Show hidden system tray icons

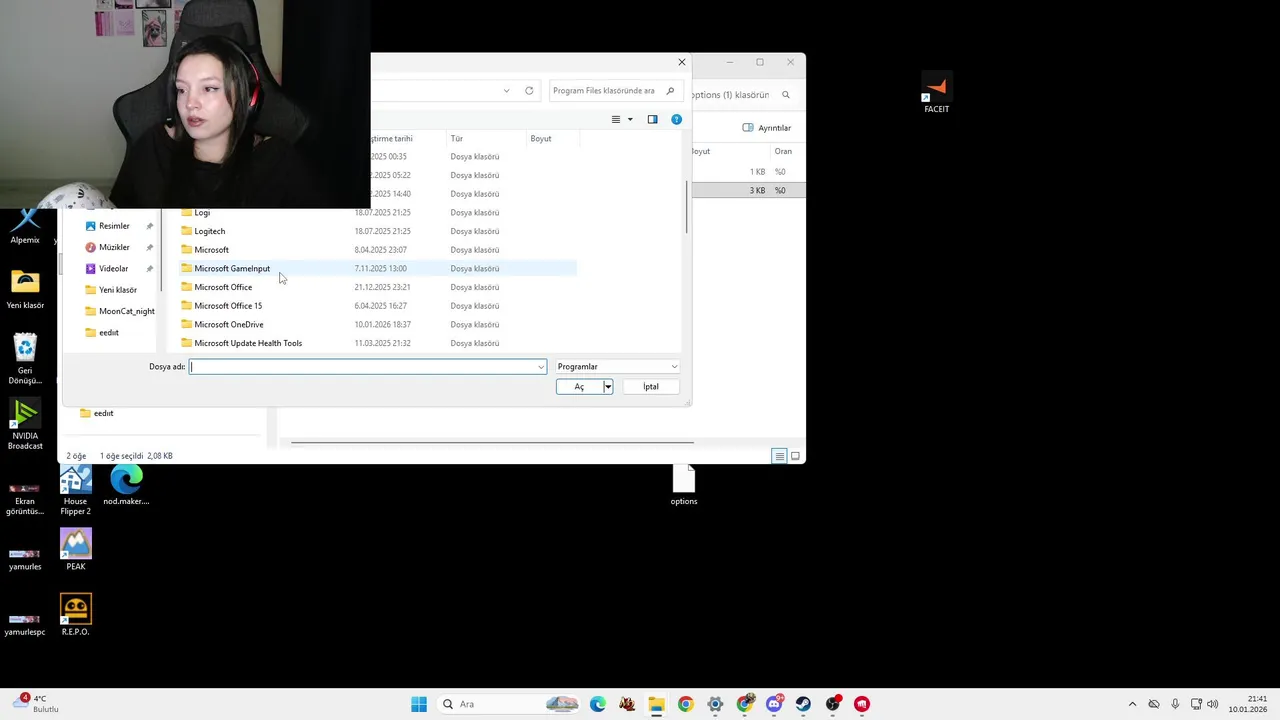pos(1132,704)
